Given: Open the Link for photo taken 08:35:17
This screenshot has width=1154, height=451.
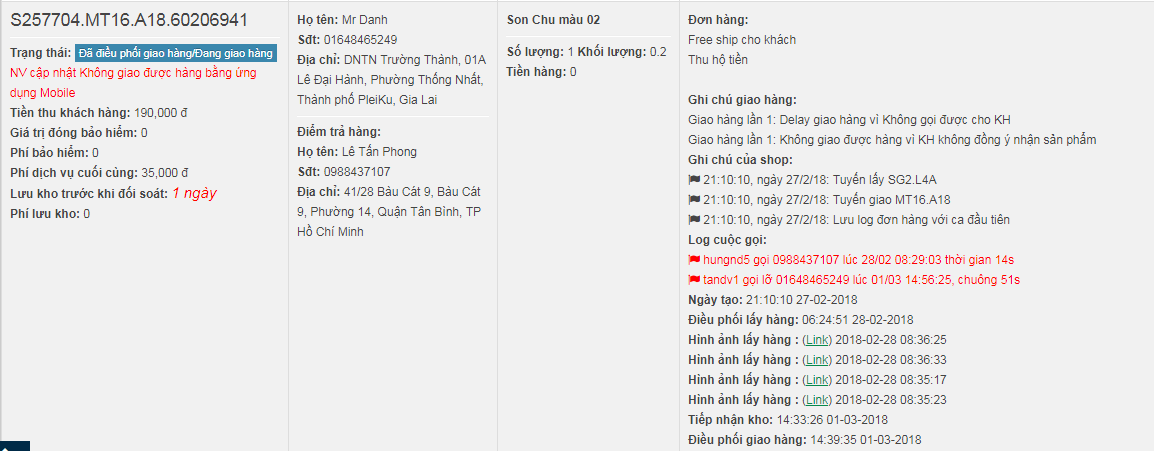Looking at the screenshot, I should 817,380.
